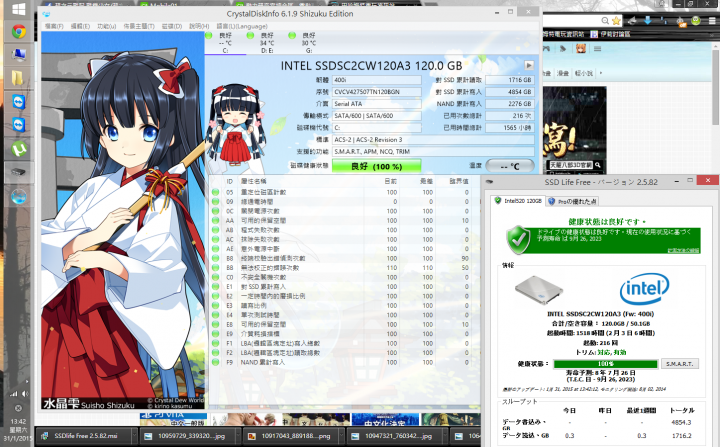
Task: Open 10917043_889188...png in the downloads bar
Action: (294, 436)
